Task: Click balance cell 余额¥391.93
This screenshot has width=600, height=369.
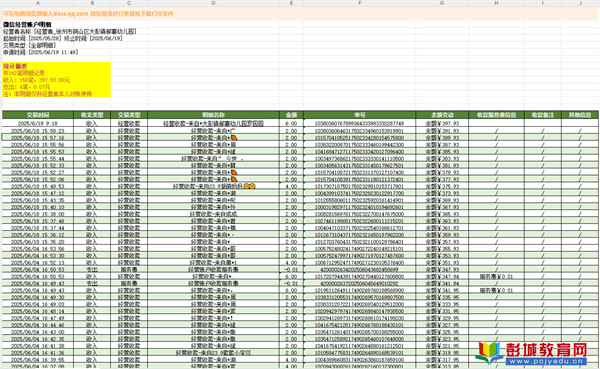Action: click(x=442, y=131)
